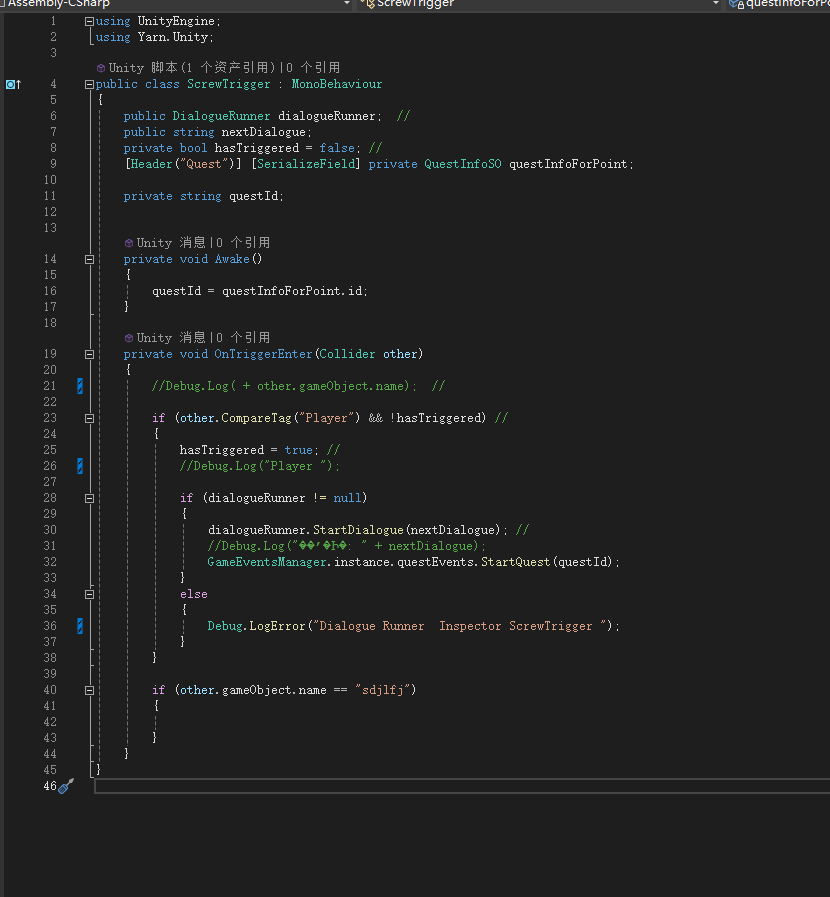Place the cursor on empty line 46
The image size is (830, 897).
point(461,787)
